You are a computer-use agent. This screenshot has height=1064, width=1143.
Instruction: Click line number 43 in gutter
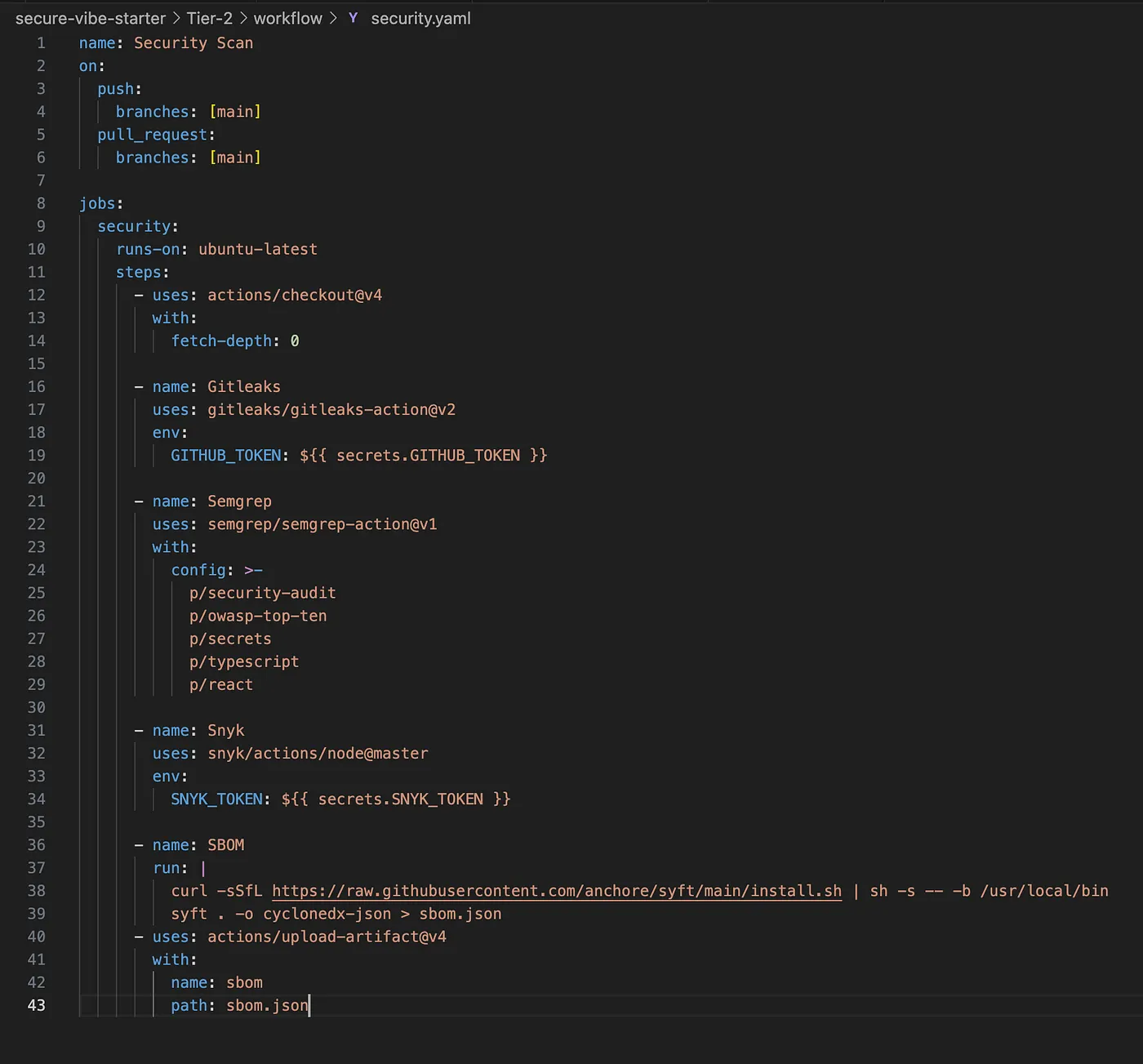[x=37, y=1005]
